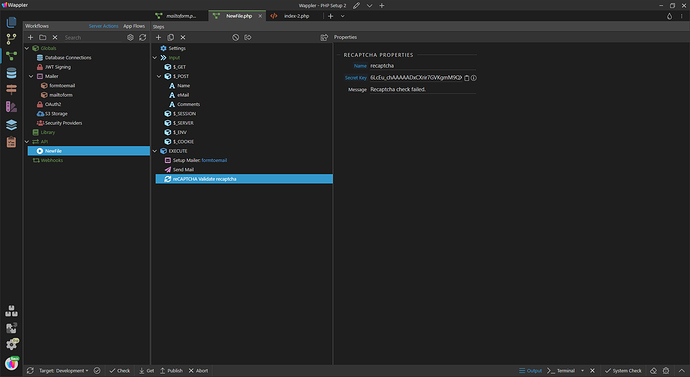Open a new tab with plus
The width and height of the screenshot is (690, 377).
(x=330, y=16)
